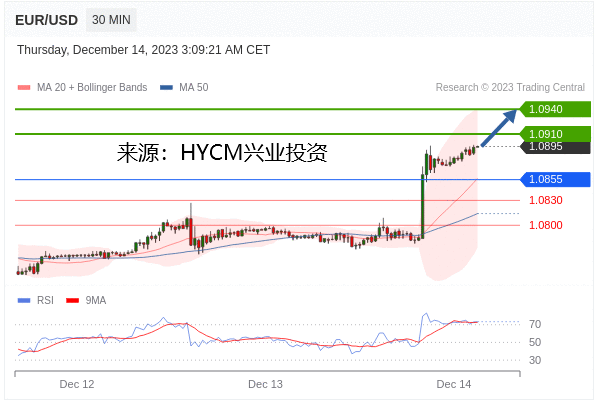Image resolution: width=599 pixels, height=405 pixels.
Task: Click the 1.0940 green price tag
Action: click(555, 109)
